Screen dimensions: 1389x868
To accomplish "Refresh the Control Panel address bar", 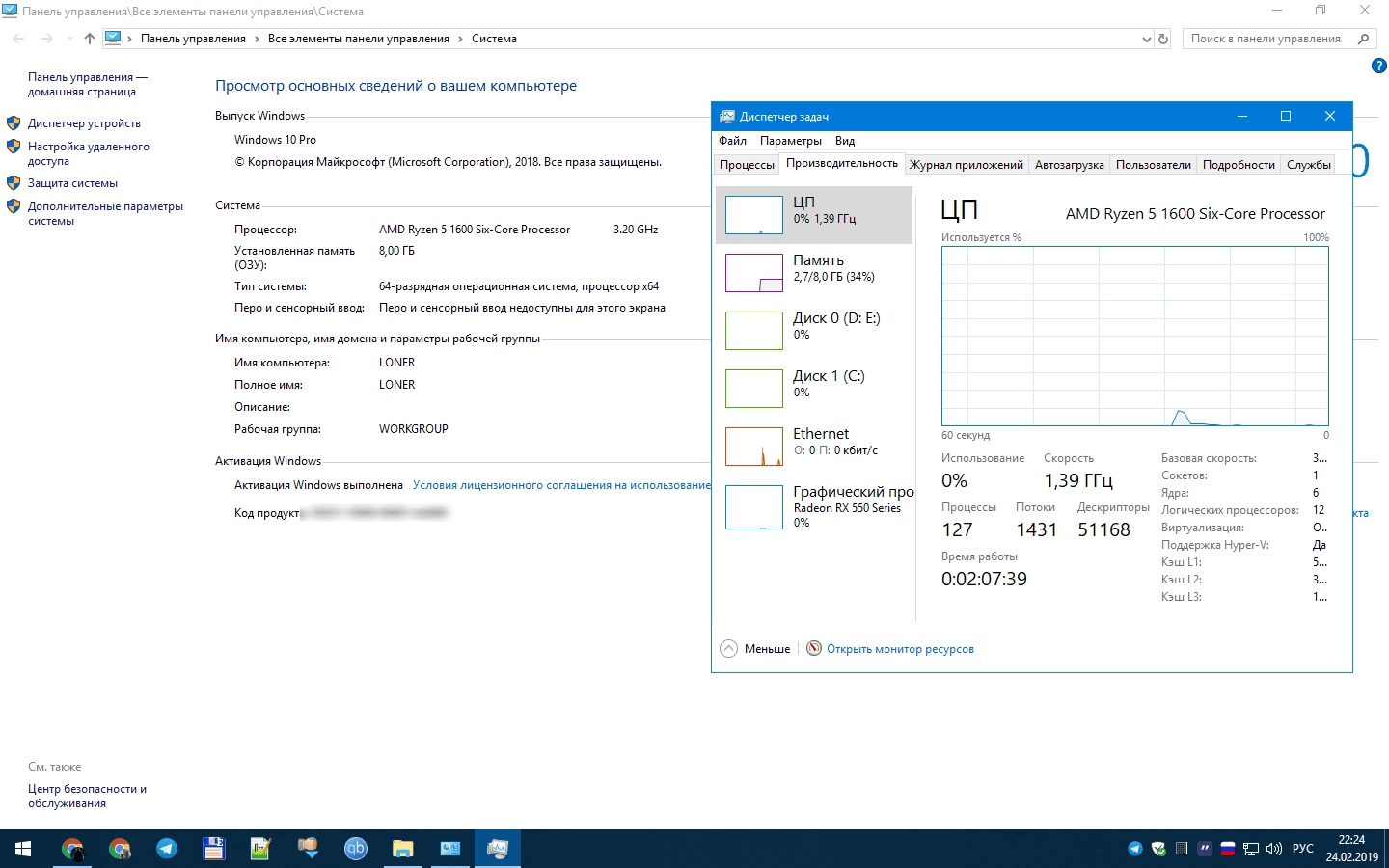I will [1163, 39].
